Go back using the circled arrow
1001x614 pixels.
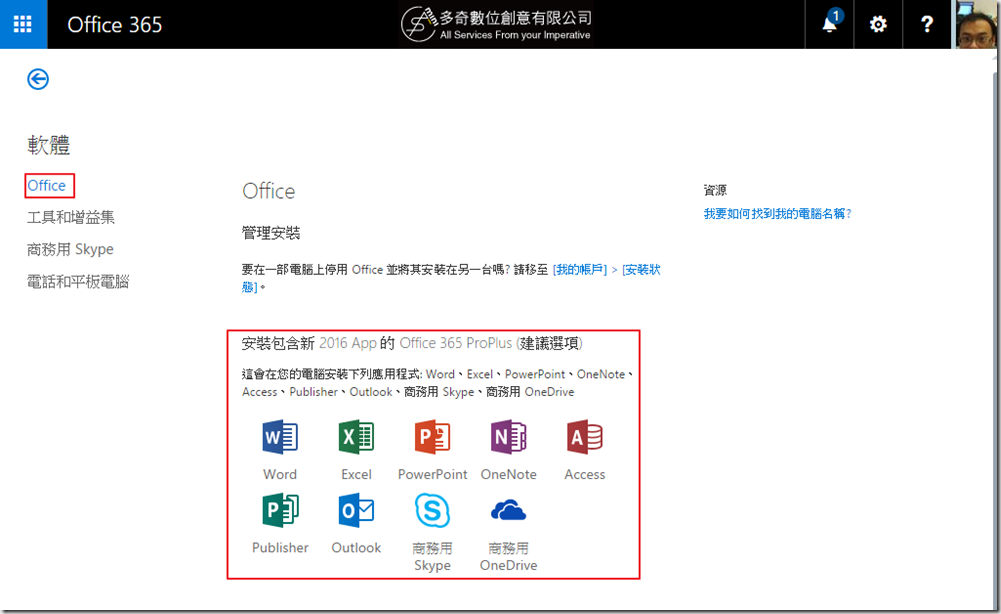tap(38, 79)
